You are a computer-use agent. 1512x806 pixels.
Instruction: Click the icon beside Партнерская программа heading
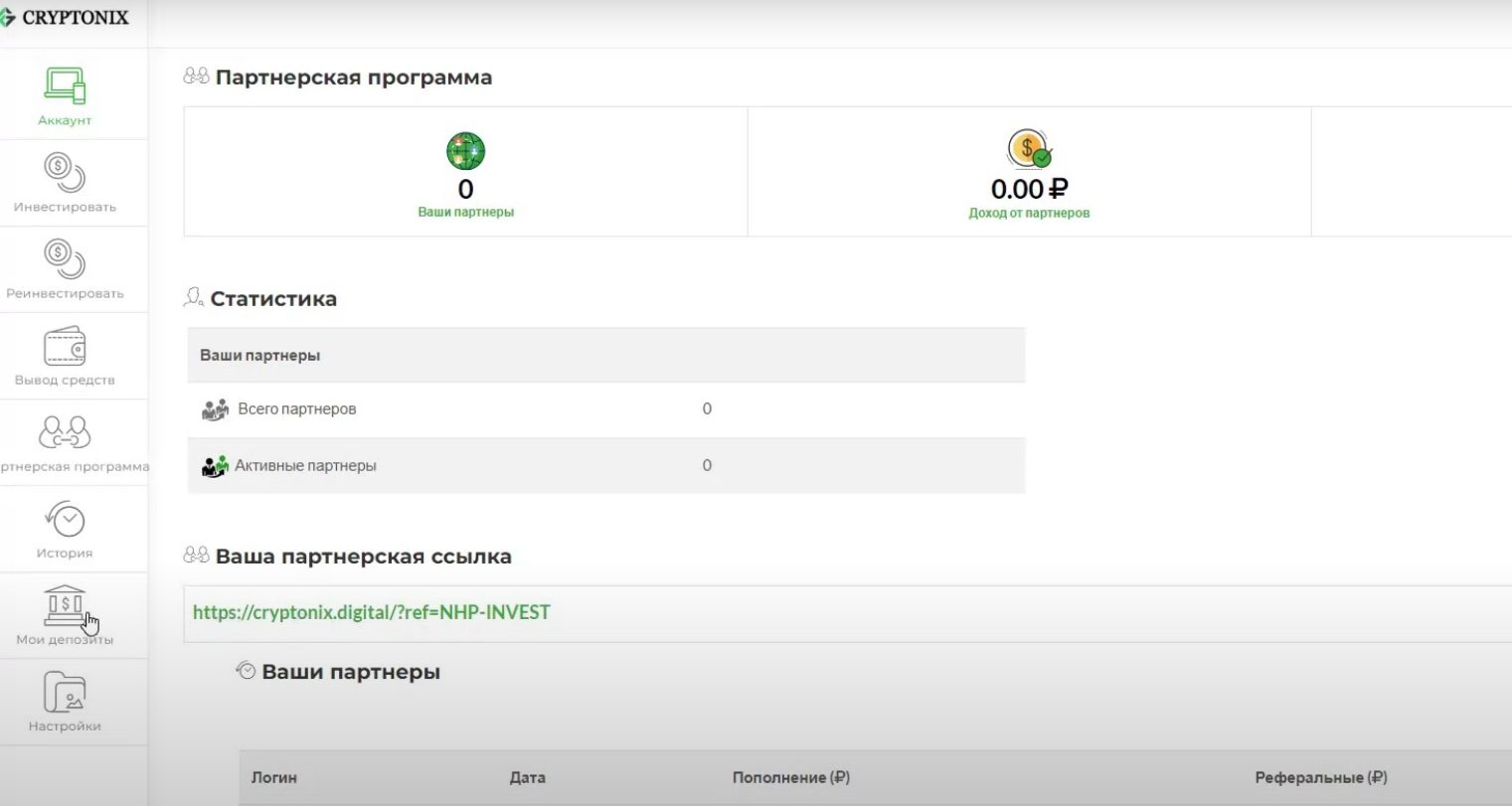[197, 77]
